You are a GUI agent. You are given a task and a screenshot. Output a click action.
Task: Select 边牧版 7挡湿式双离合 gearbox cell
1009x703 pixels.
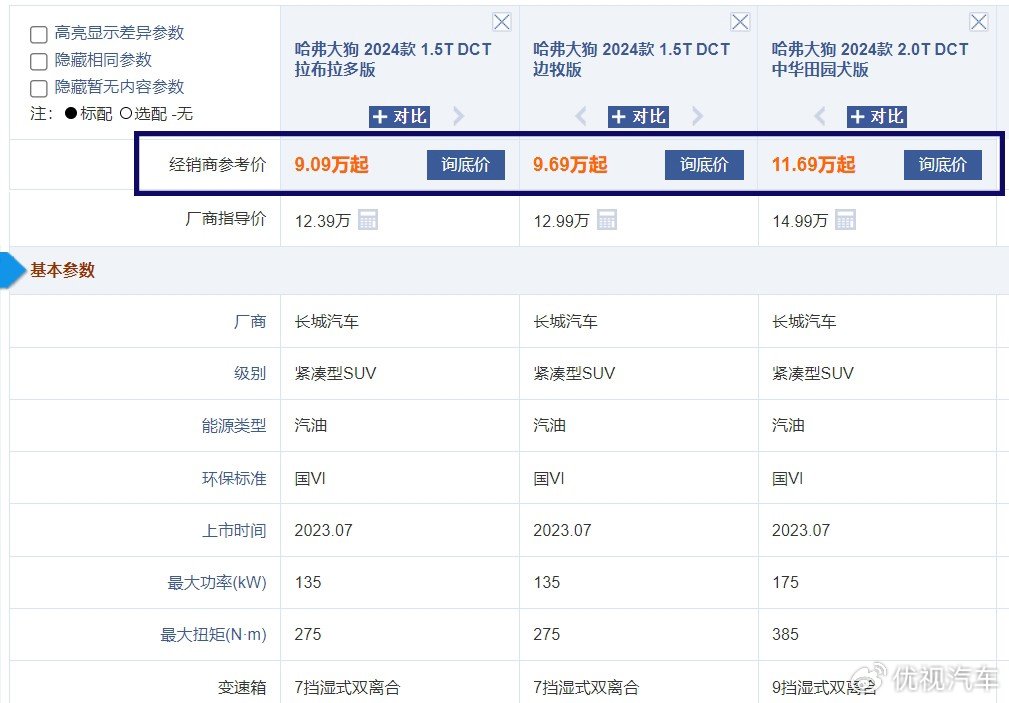coord(586,688)
